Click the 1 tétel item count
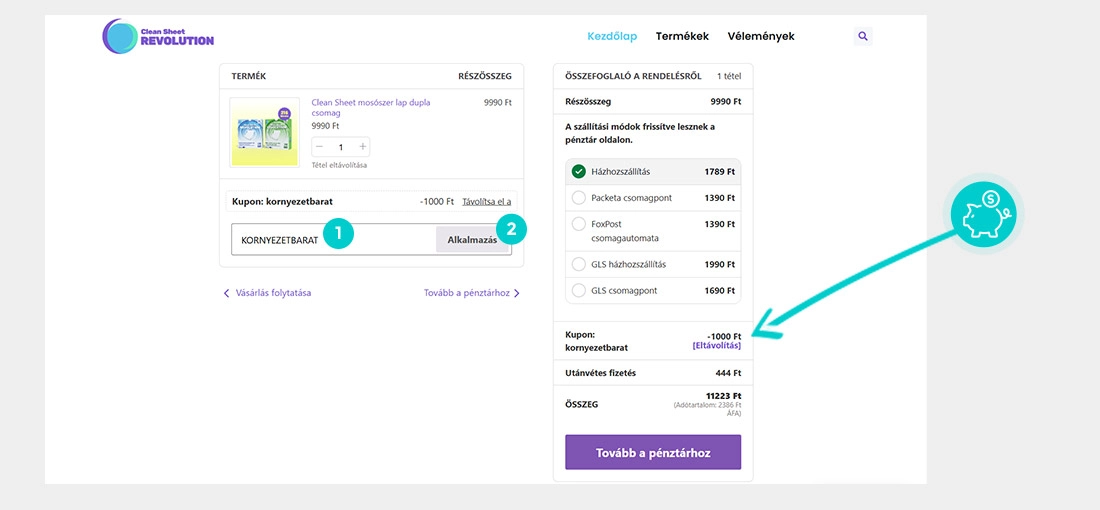 tap(729, 76)
